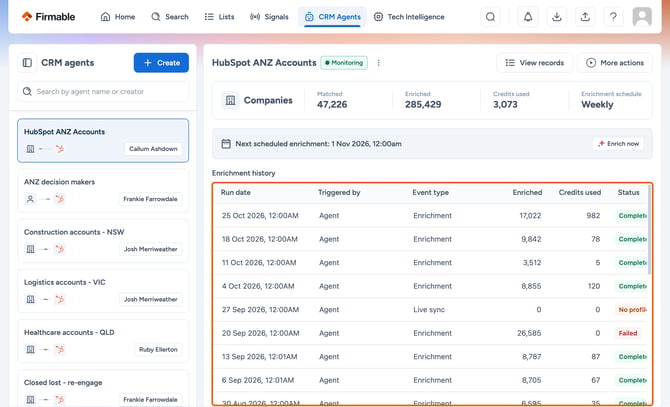670x407 pixels.
Task: Switch to Signals tab
Action: (269, 17)
